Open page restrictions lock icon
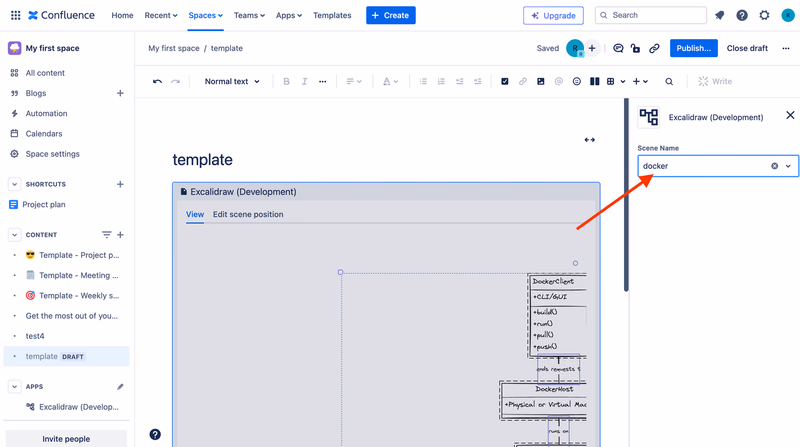Screen dimensions: 800x447 tap(635, 48)
